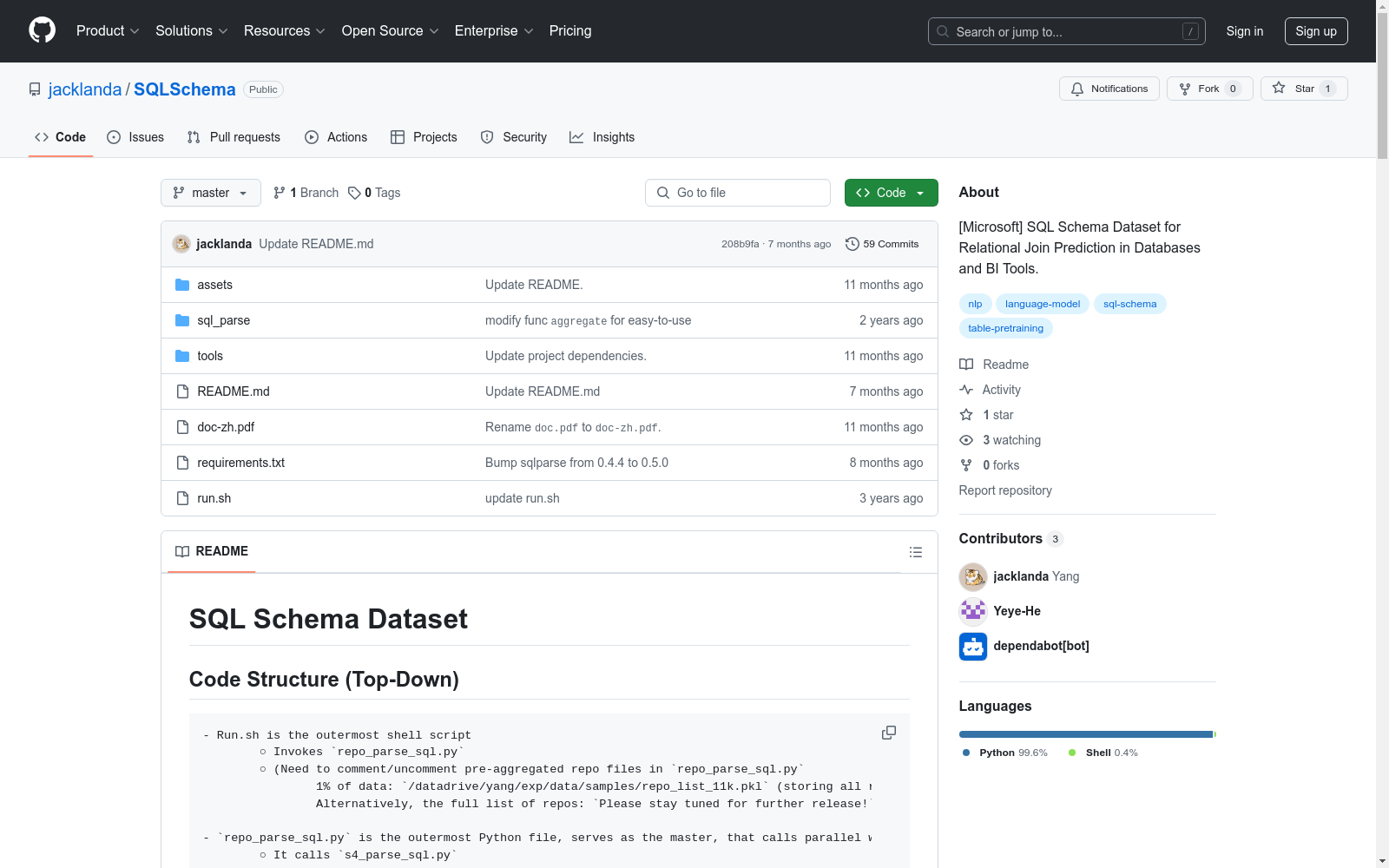Image resolution: width=1389 pixels, height=868 pixels.
Task: Click the table-pretraining topic tag
Action: click(1006, 328)
